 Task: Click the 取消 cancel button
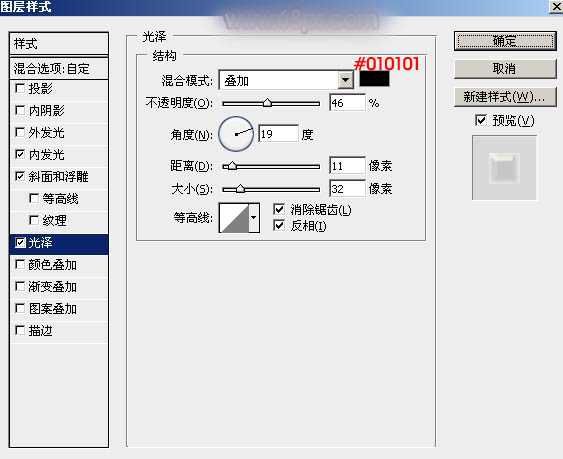click(505, 69)
